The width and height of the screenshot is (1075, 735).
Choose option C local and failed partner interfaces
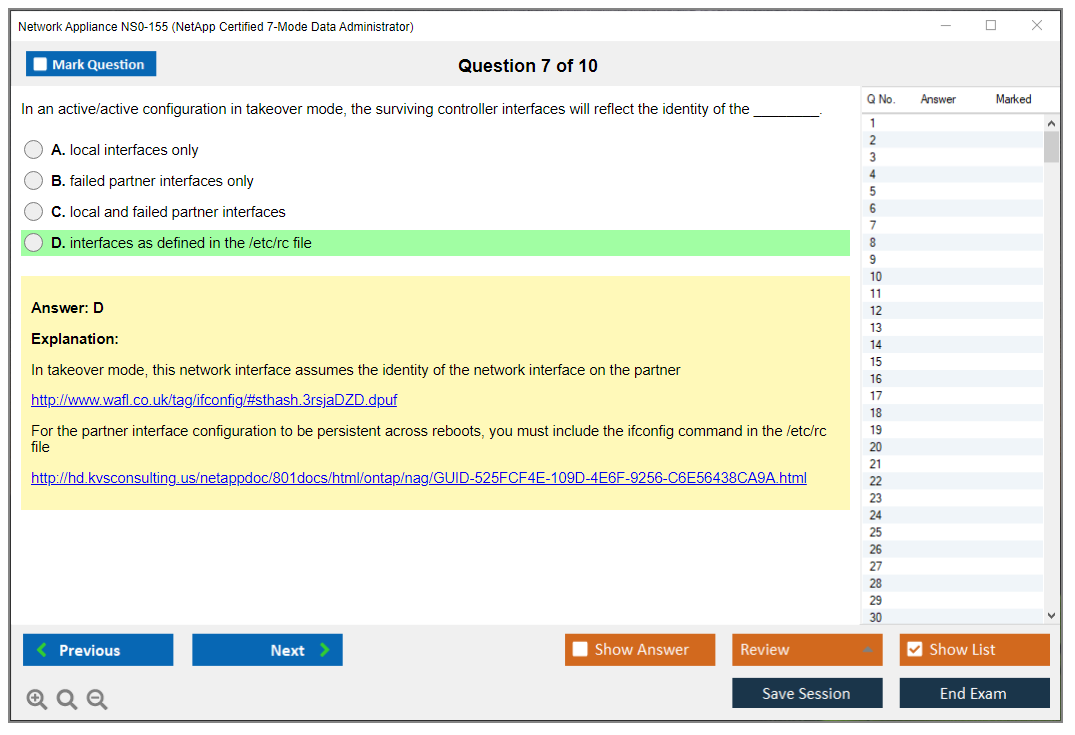tap(34, 212)
